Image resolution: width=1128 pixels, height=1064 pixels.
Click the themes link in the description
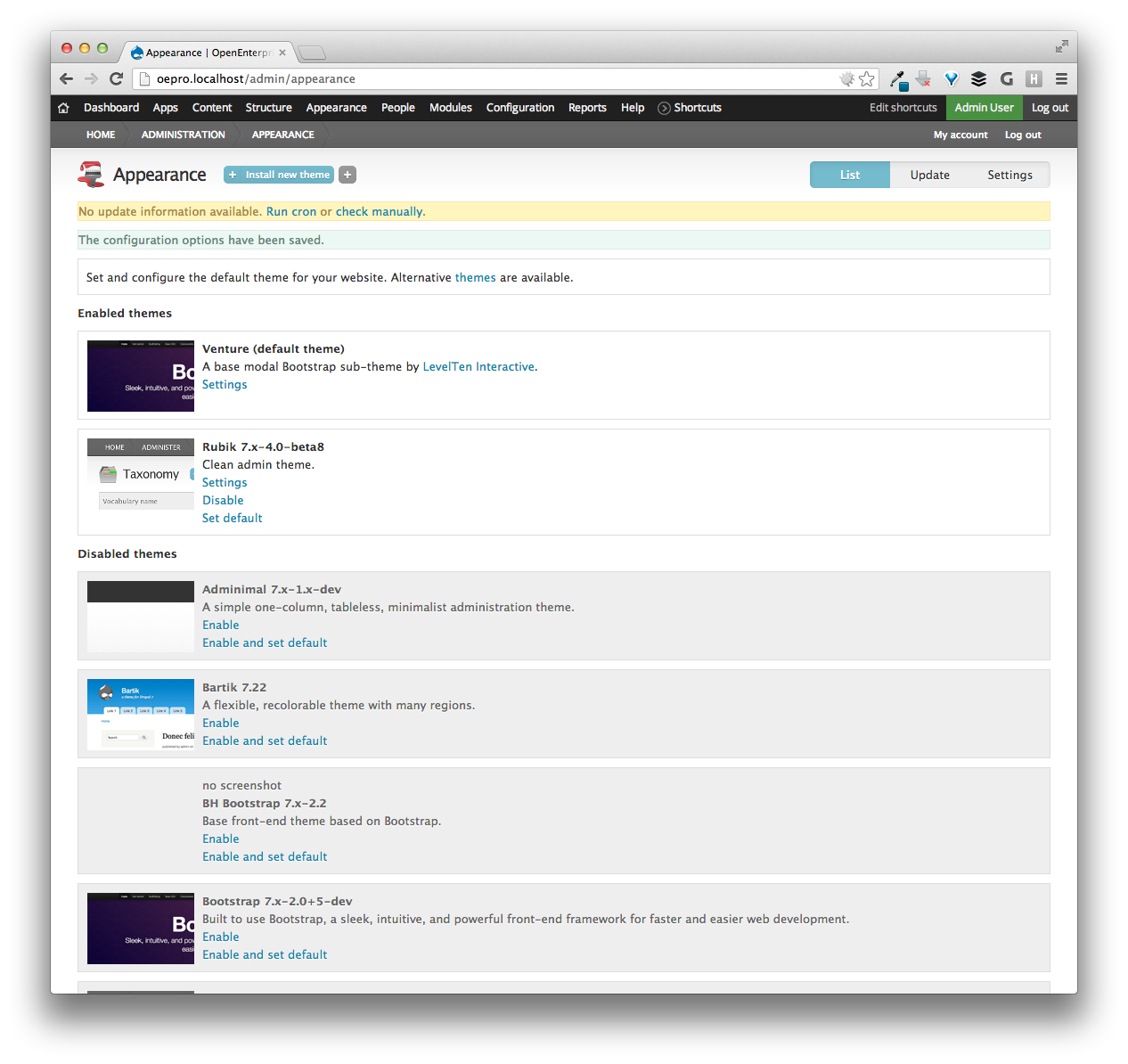pos(476,278)
